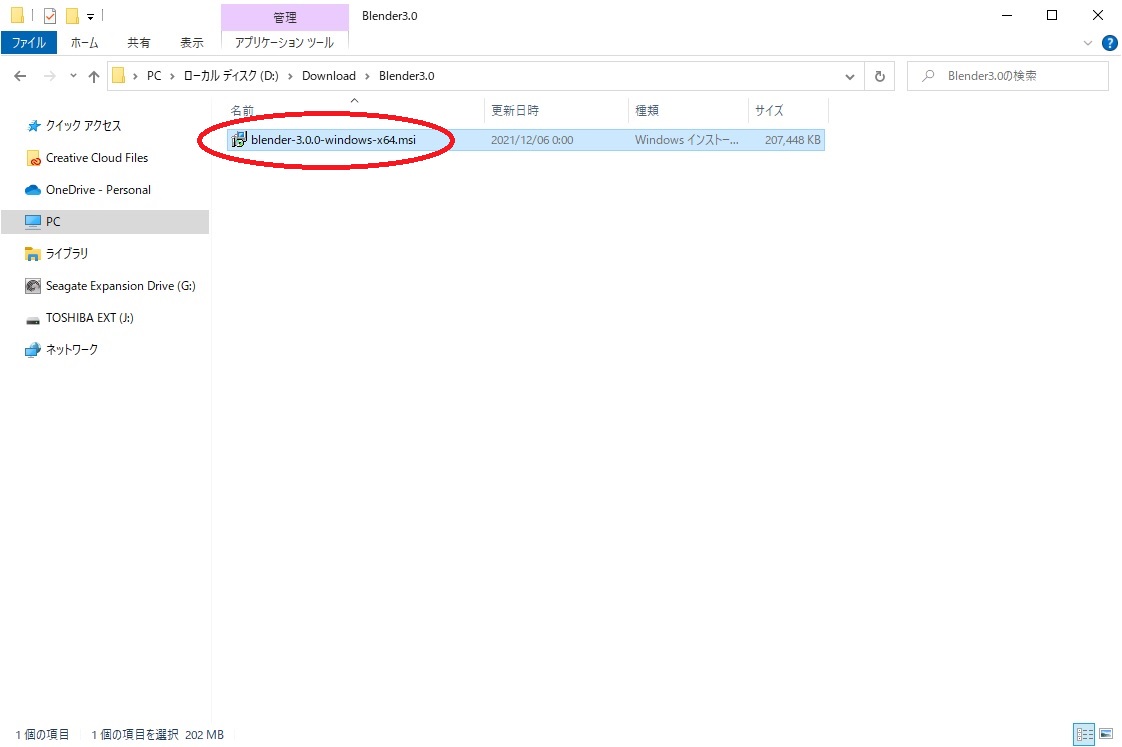Click the Download breadcrumb segment
Screen dimensions: 1122x747
coord(328,76)
